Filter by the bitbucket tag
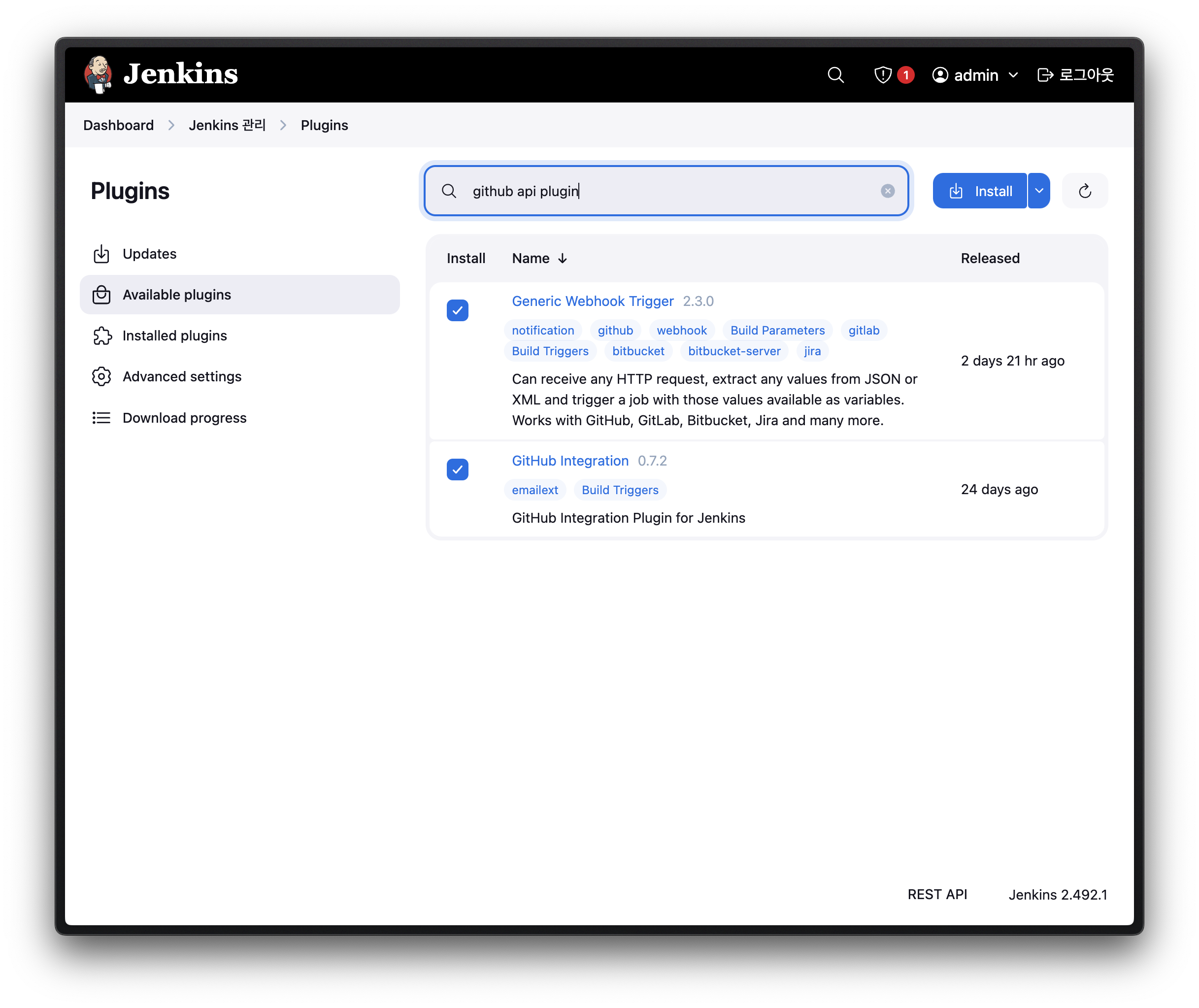This screenshot has height=1008, width=1199. click(638, 351)
